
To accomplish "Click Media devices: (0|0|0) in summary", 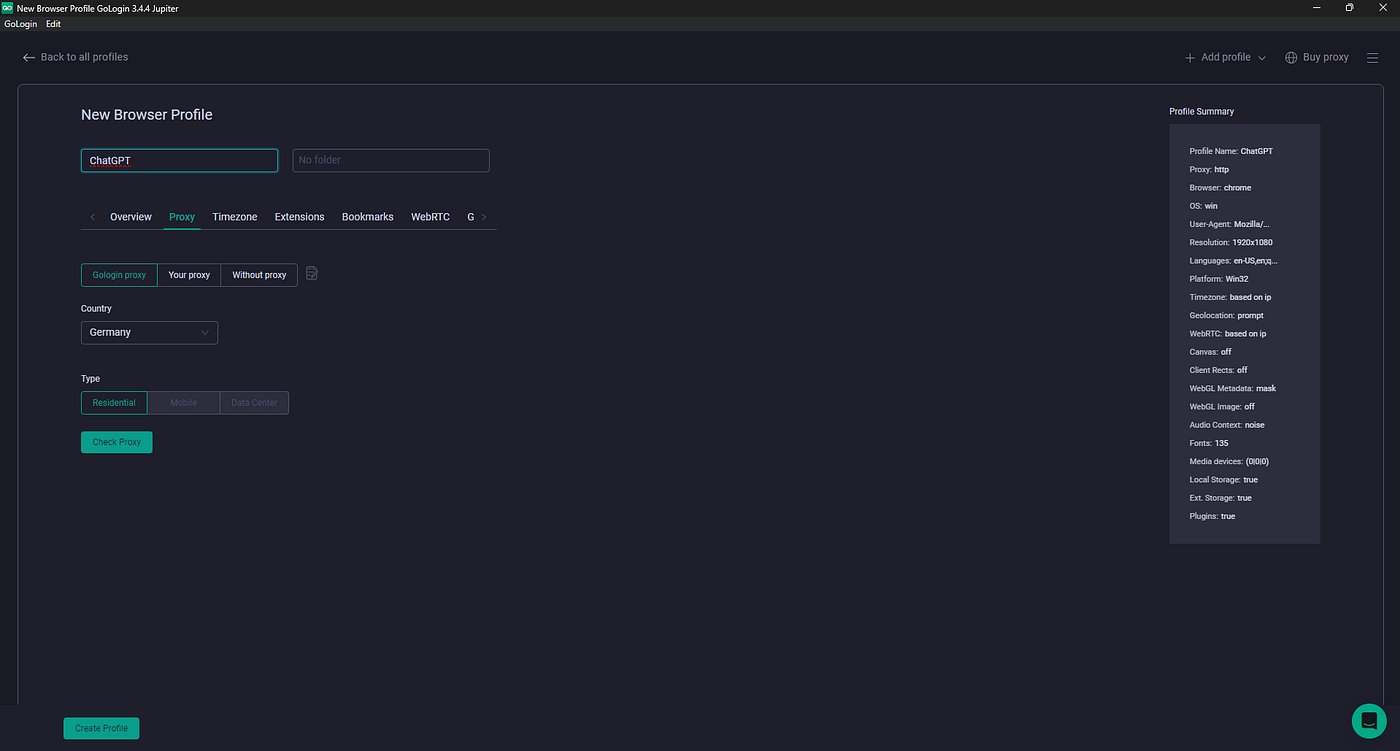I will tap(1229, 462).
